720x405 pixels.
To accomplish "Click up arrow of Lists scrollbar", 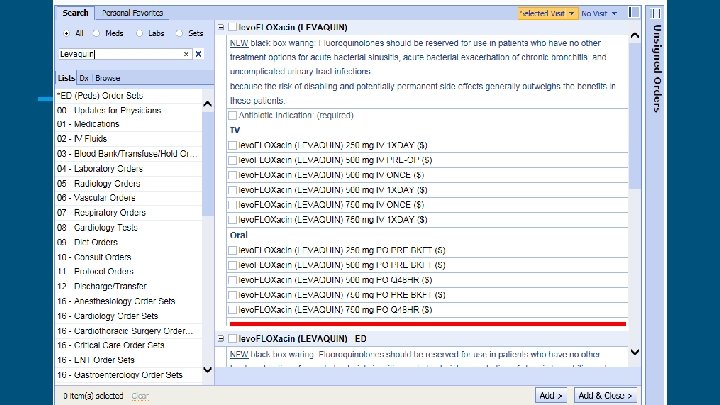I will point(208,104).
